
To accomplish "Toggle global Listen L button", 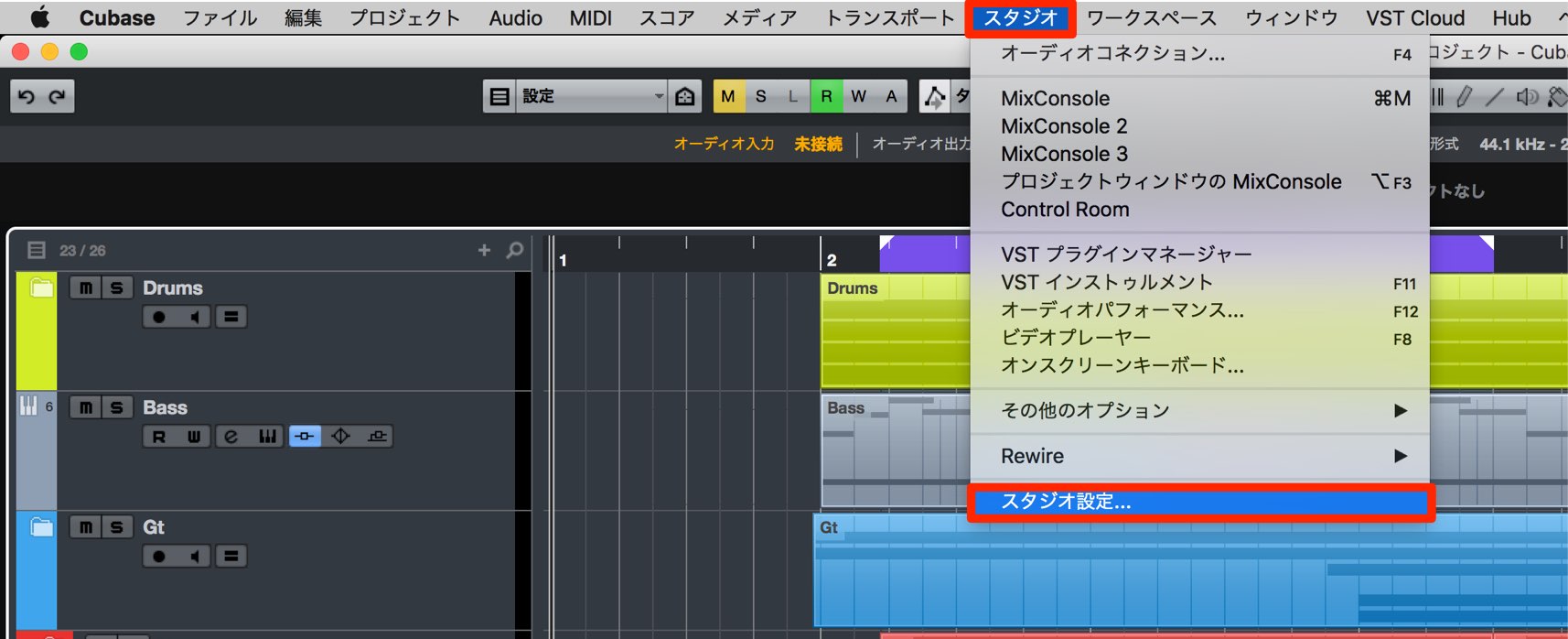I will click(793, 96).
